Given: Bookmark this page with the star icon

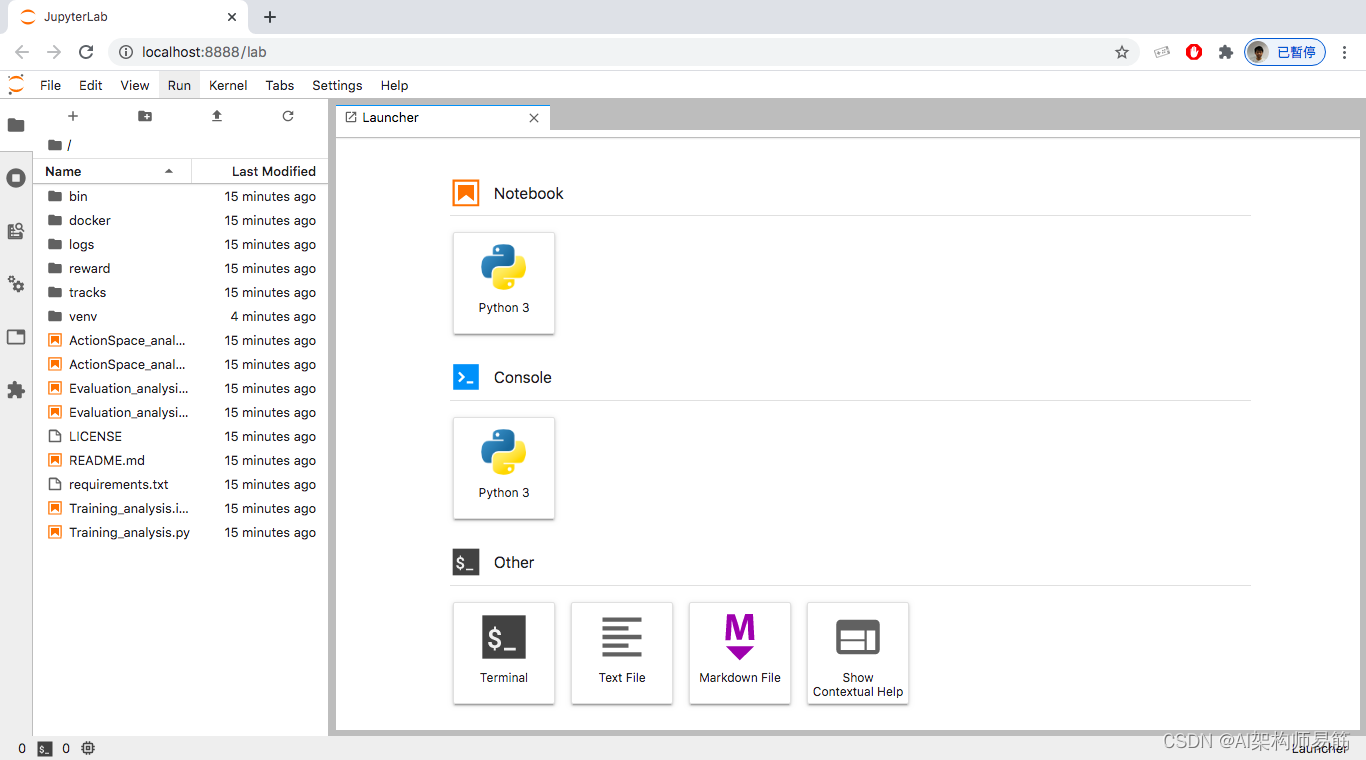Looking at the screenshot, I should tap(1122, 52).
